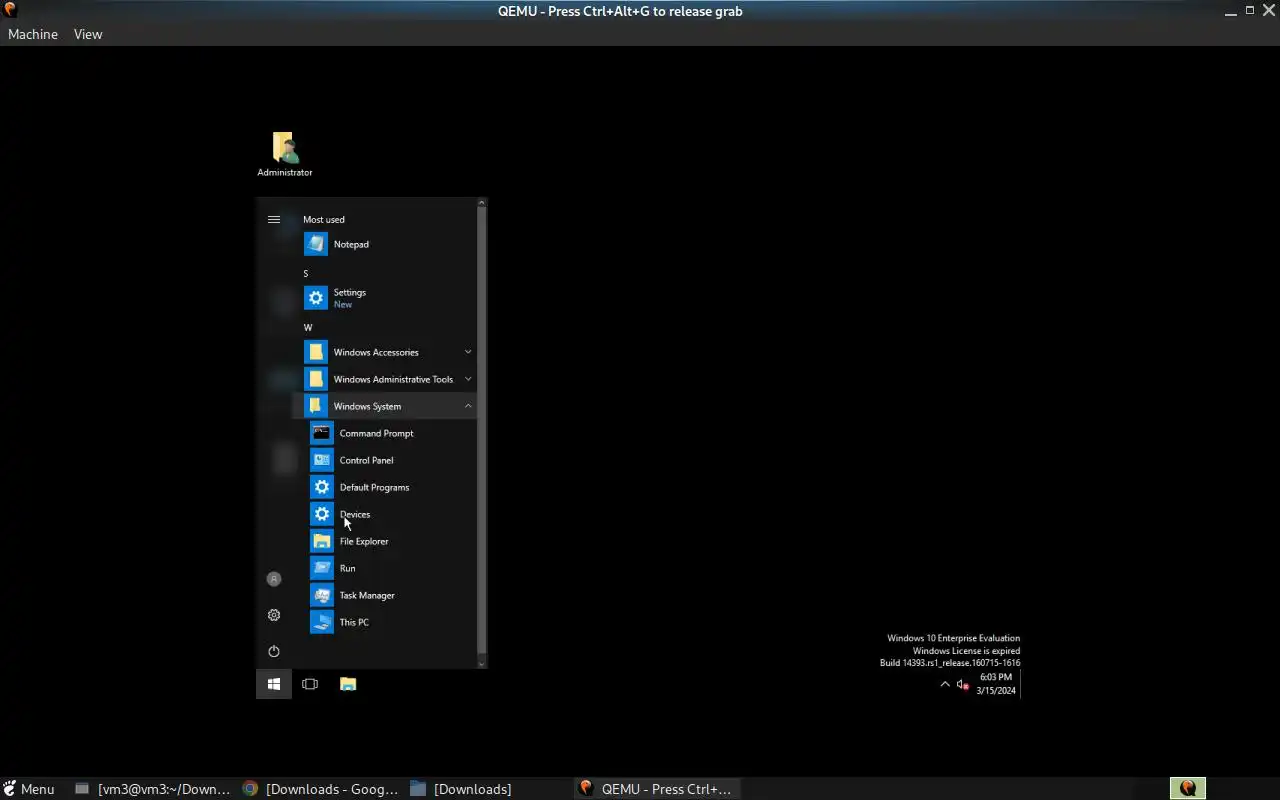The height and width of the screenshot is (800, 1280).
Task: Switch to vm3 terminal taskbar item
Action: tap(154, 789)
